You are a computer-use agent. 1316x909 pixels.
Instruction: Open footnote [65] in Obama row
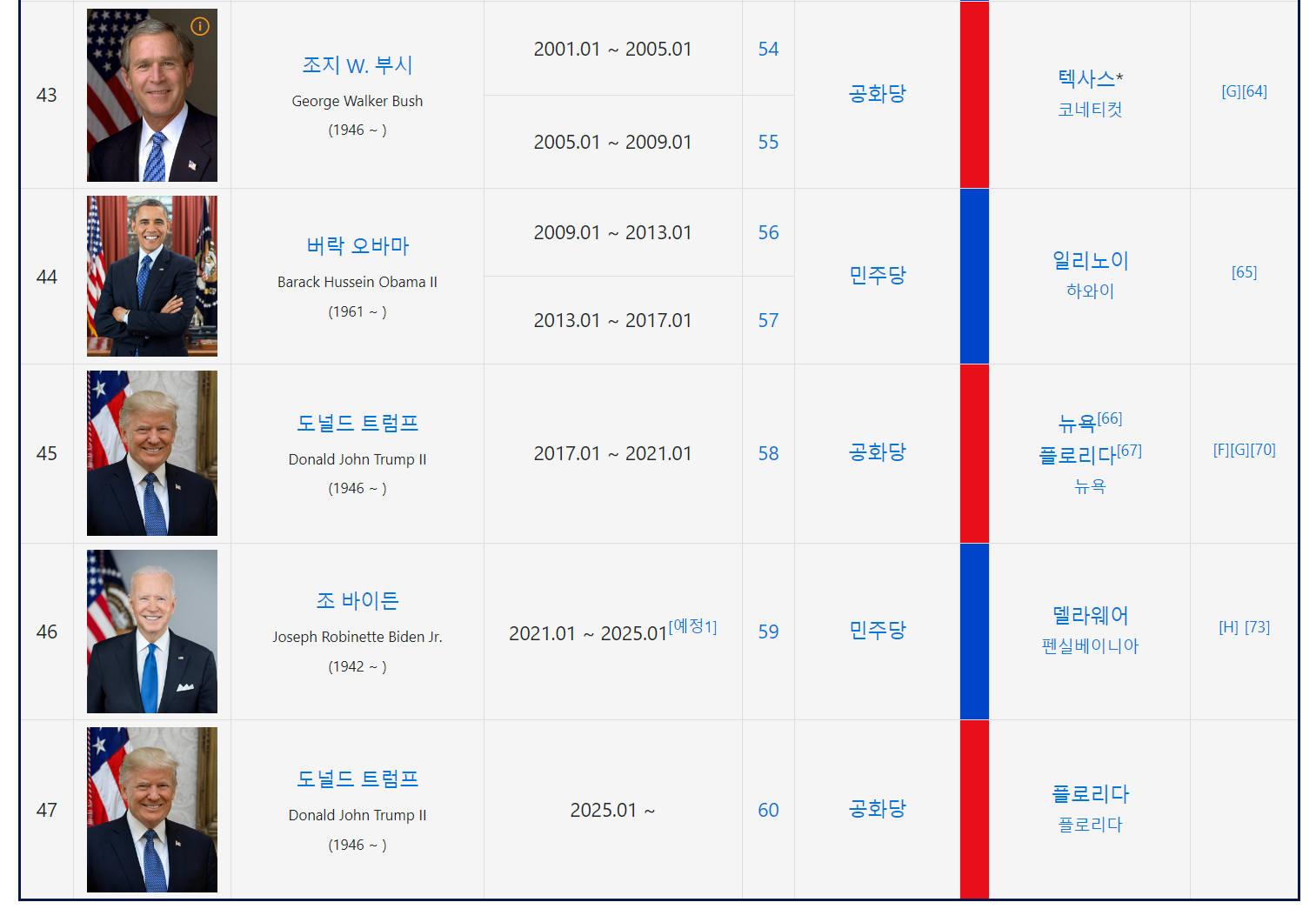[1245, 272]
